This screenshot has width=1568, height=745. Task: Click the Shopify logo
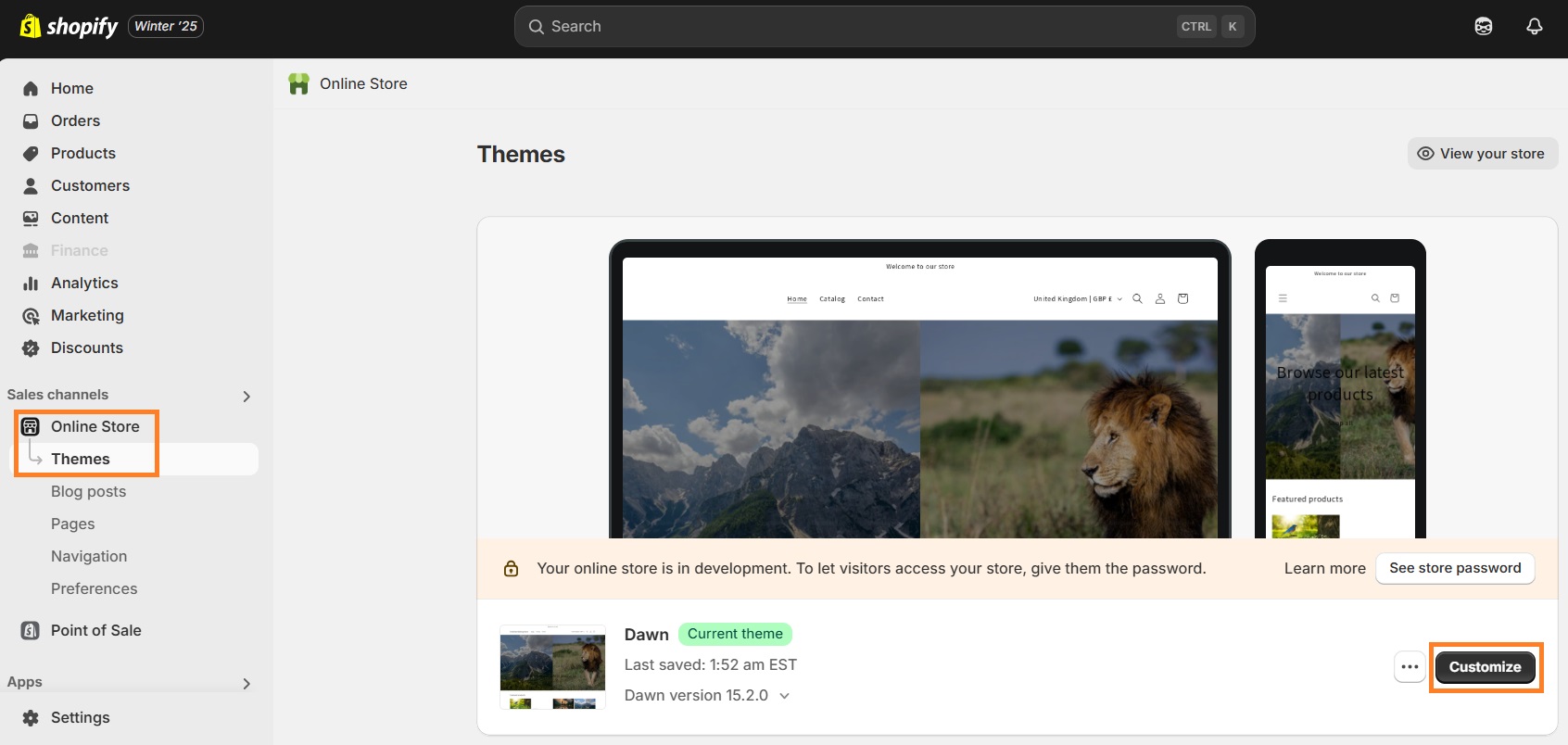pyautogui.click(x=69, y=26)
